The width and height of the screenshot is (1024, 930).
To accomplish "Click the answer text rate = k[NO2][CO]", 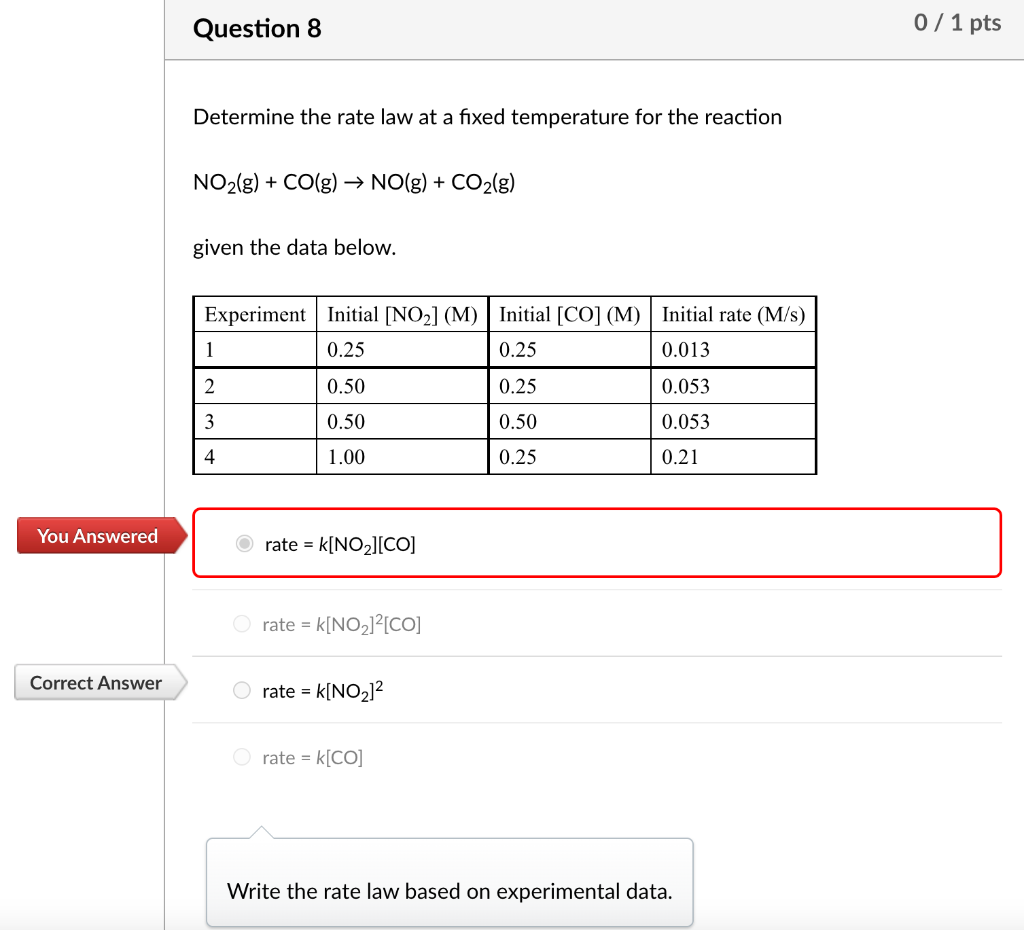I will click(340, 545).
